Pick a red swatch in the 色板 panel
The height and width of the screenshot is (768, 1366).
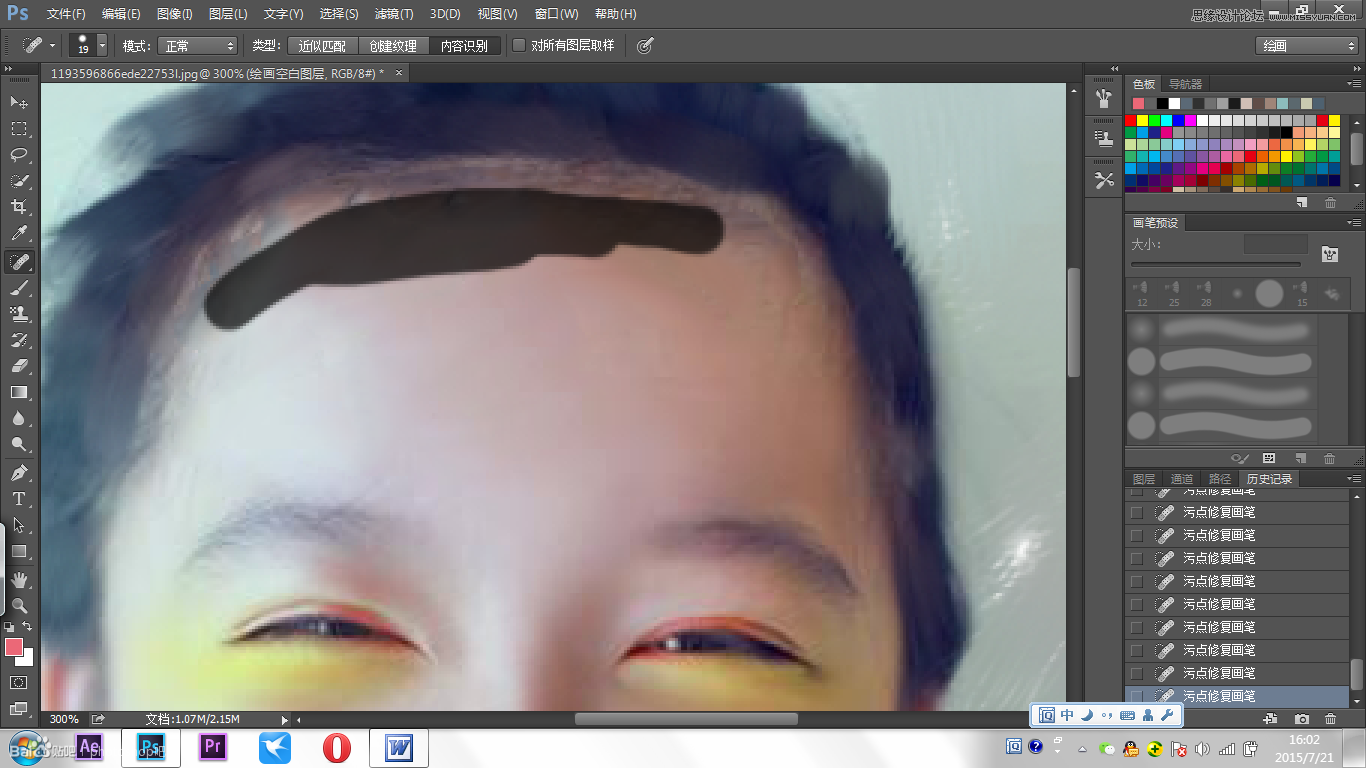pos(1130,119)
